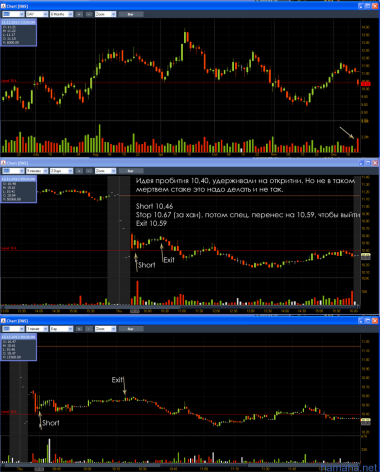Click the chart window icon in top title bar

coord(3,6)
